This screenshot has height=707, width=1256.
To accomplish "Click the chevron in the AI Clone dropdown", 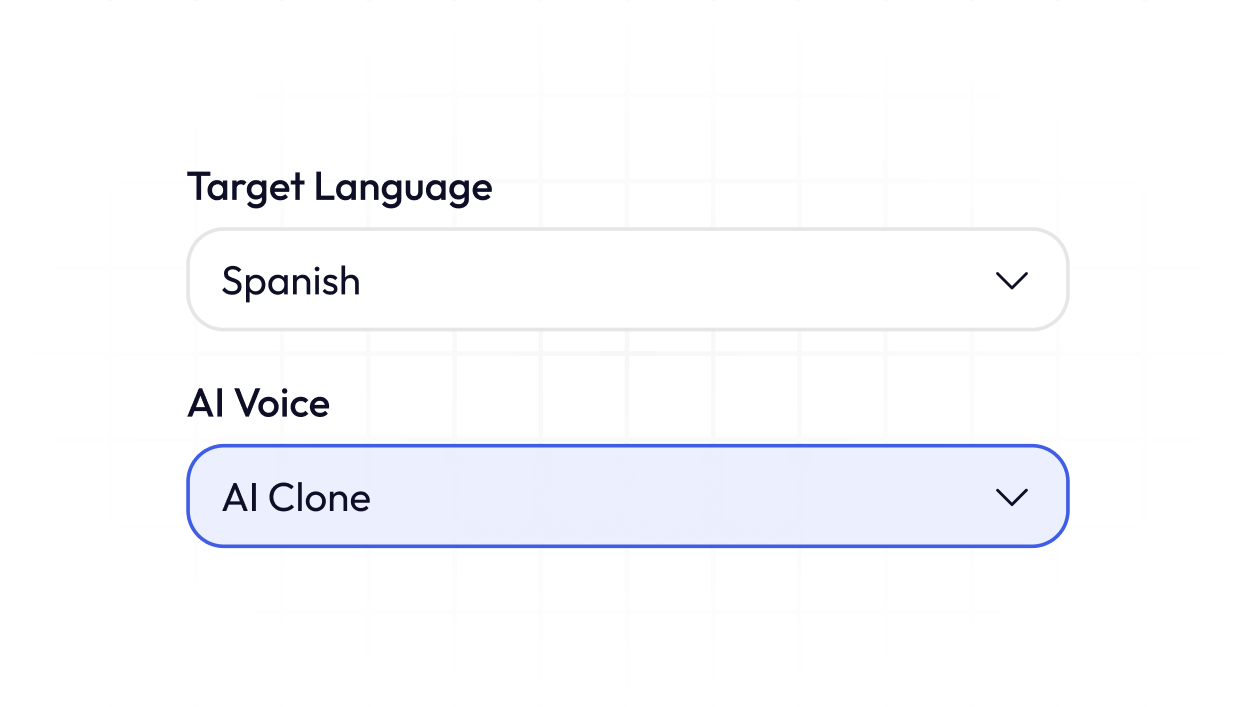I will (x=1012, y=497).
